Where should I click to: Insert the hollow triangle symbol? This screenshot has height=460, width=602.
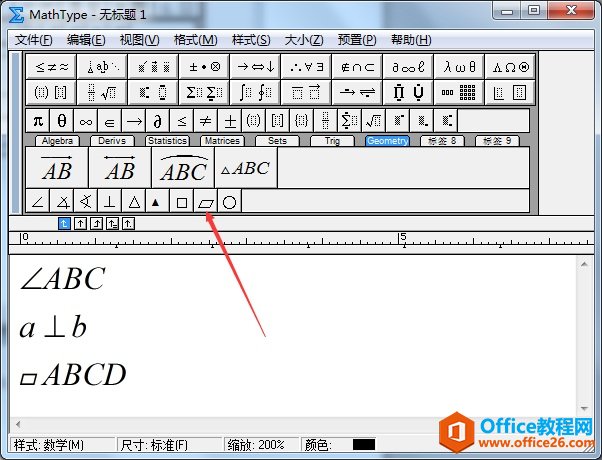click(134, 201)
